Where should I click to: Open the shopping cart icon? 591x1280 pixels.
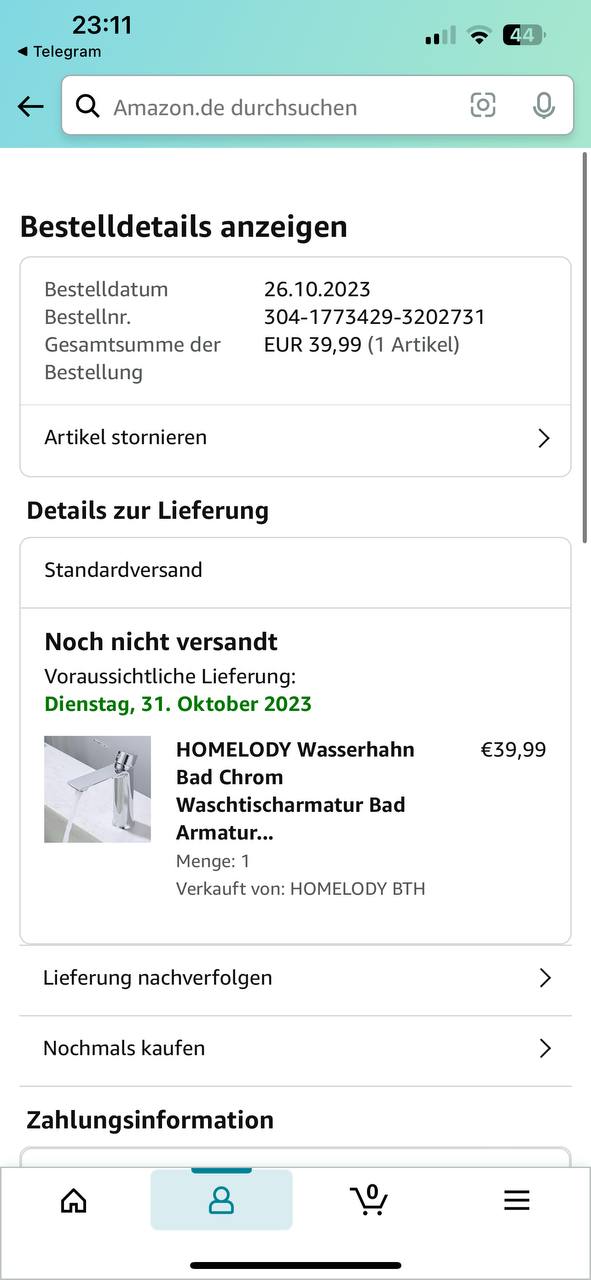pyautogui.click(x=369, y=1199)
